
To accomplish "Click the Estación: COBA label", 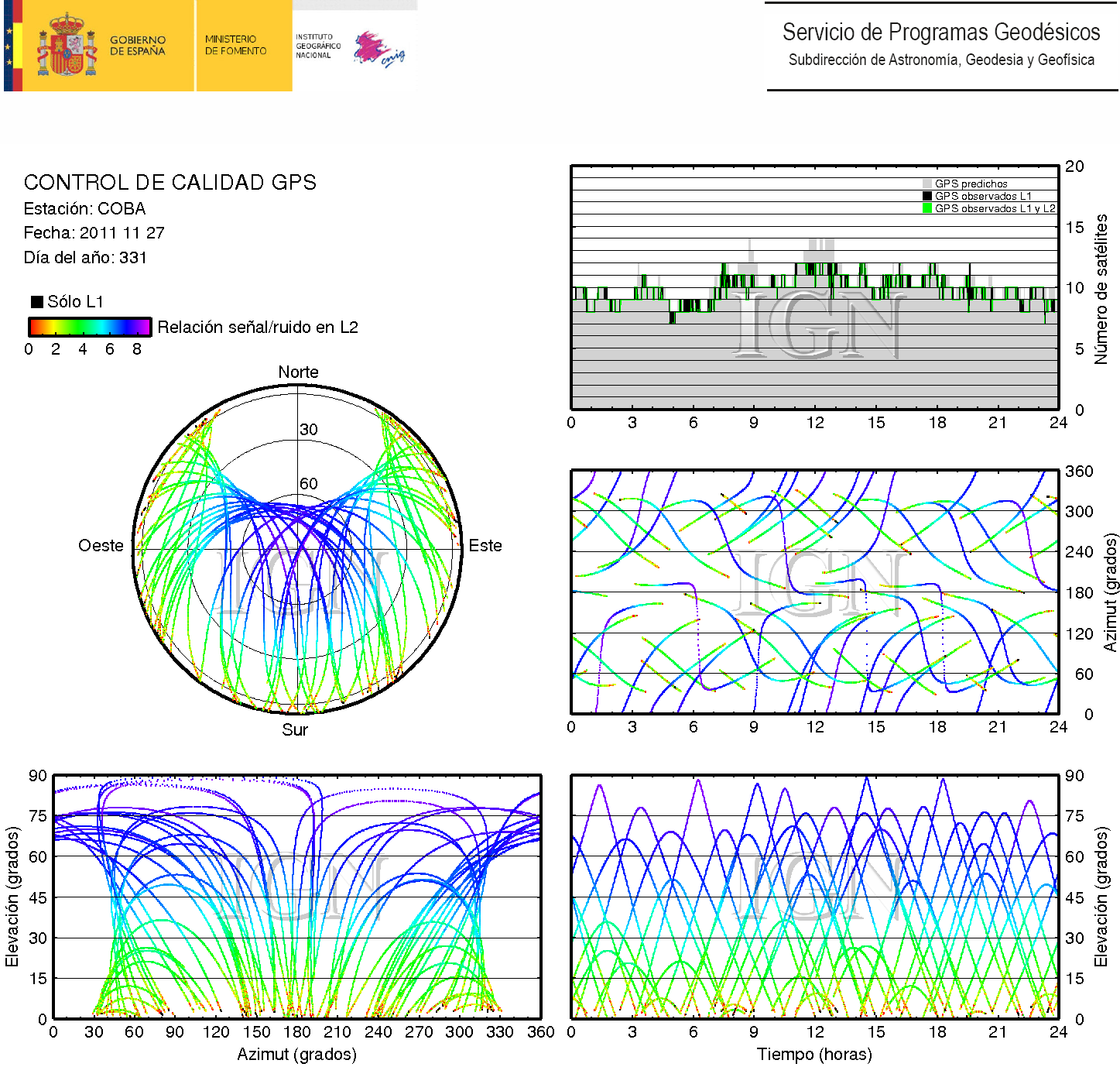I will (84, 209).
